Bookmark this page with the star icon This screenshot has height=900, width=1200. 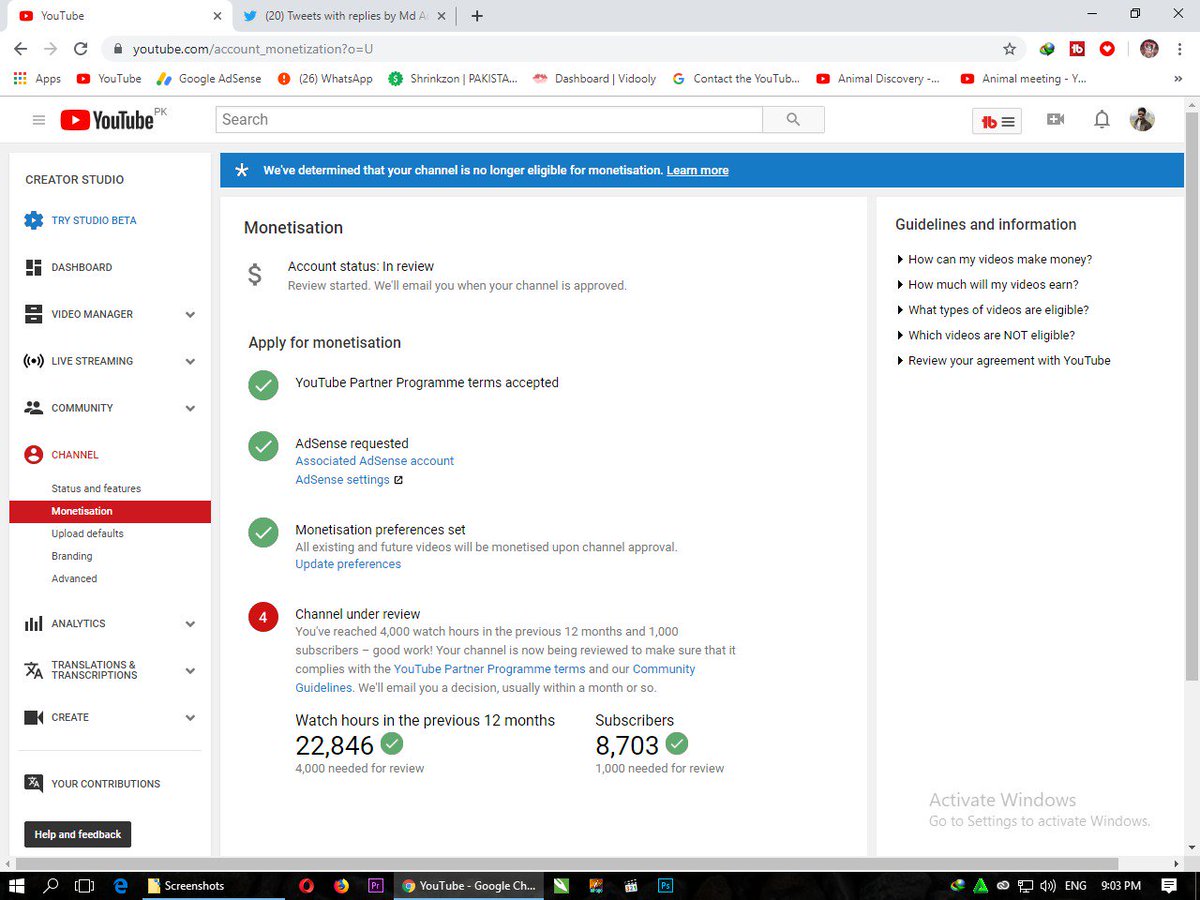[x=1009, y=48]
